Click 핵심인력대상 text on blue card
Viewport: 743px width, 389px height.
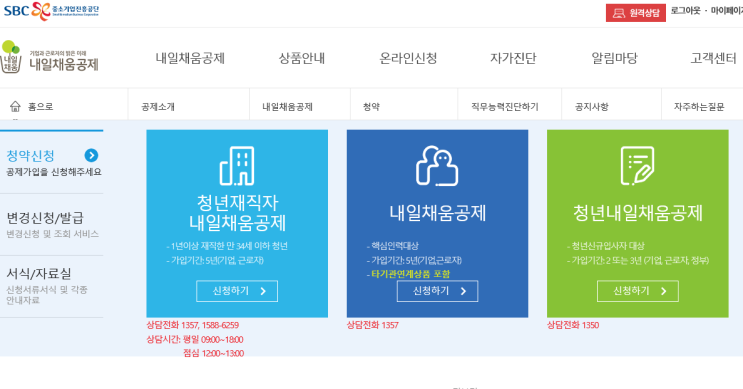395,246
